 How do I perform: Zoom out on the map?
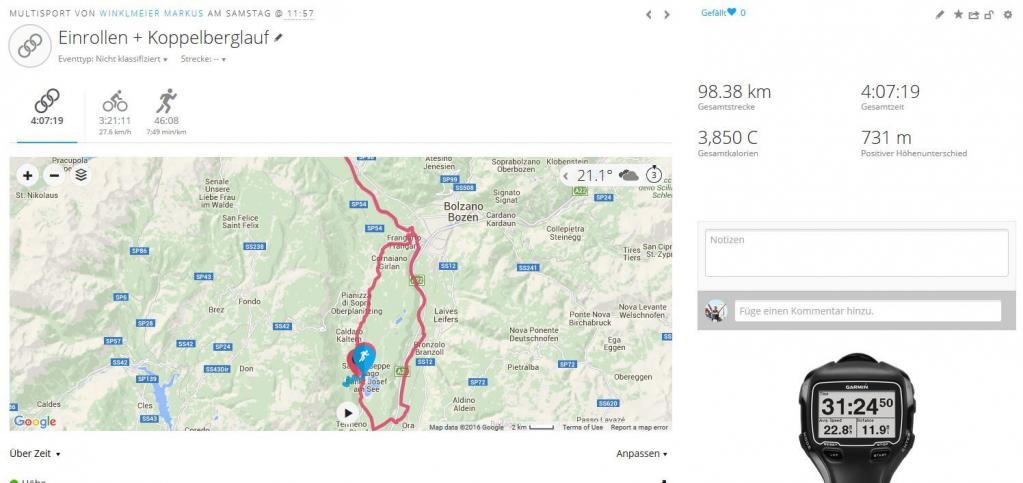pos(54,175)
